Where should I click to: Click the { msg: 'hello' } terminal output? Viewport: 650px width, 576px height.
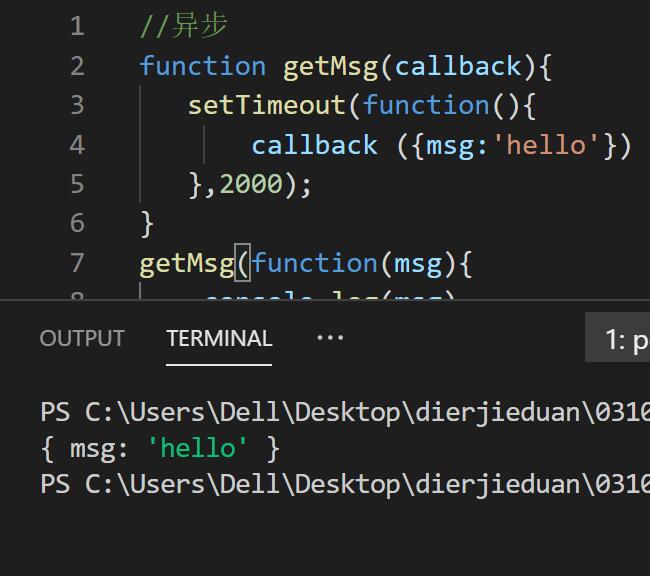click(x=160, y=449)
